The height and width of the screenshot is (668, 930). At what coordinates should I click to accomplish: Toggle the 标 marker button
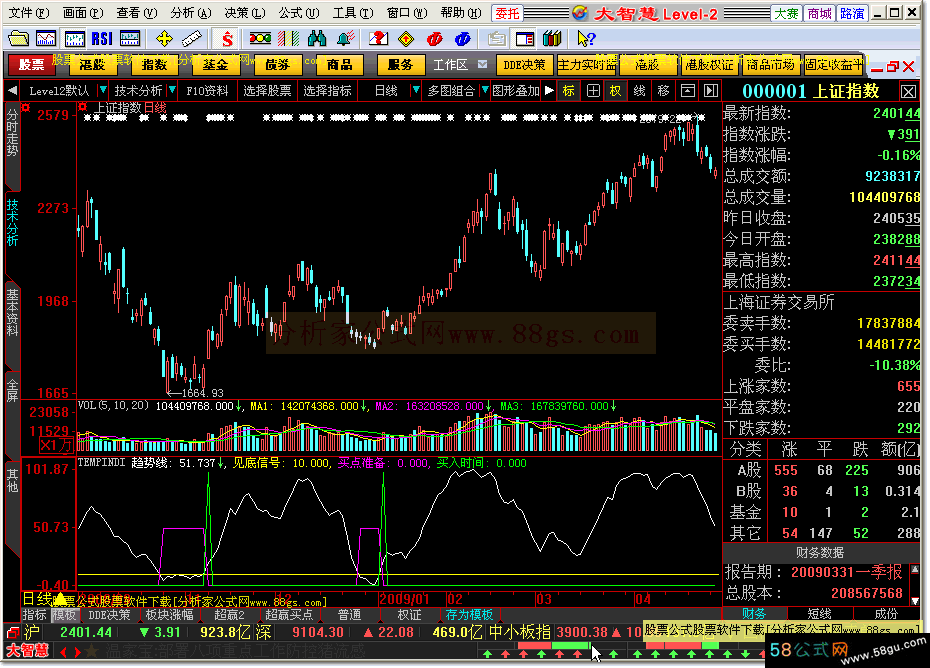coord(569,91)
